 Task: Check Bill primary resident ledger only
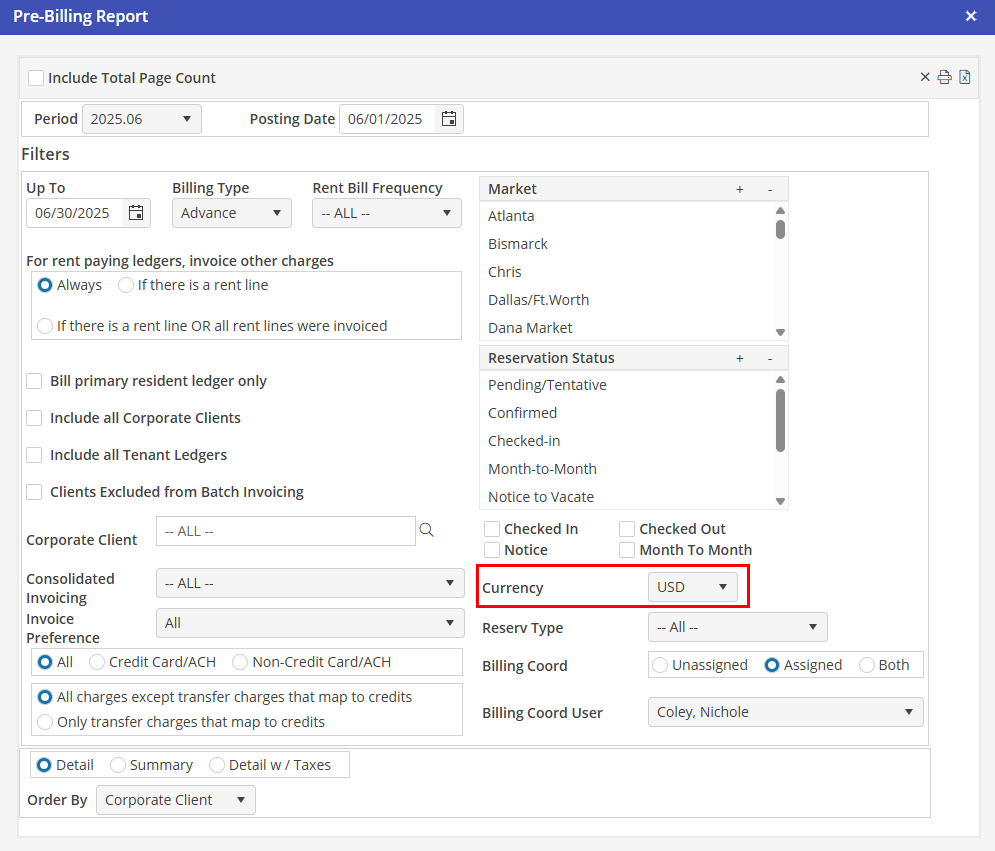(34, 381)
